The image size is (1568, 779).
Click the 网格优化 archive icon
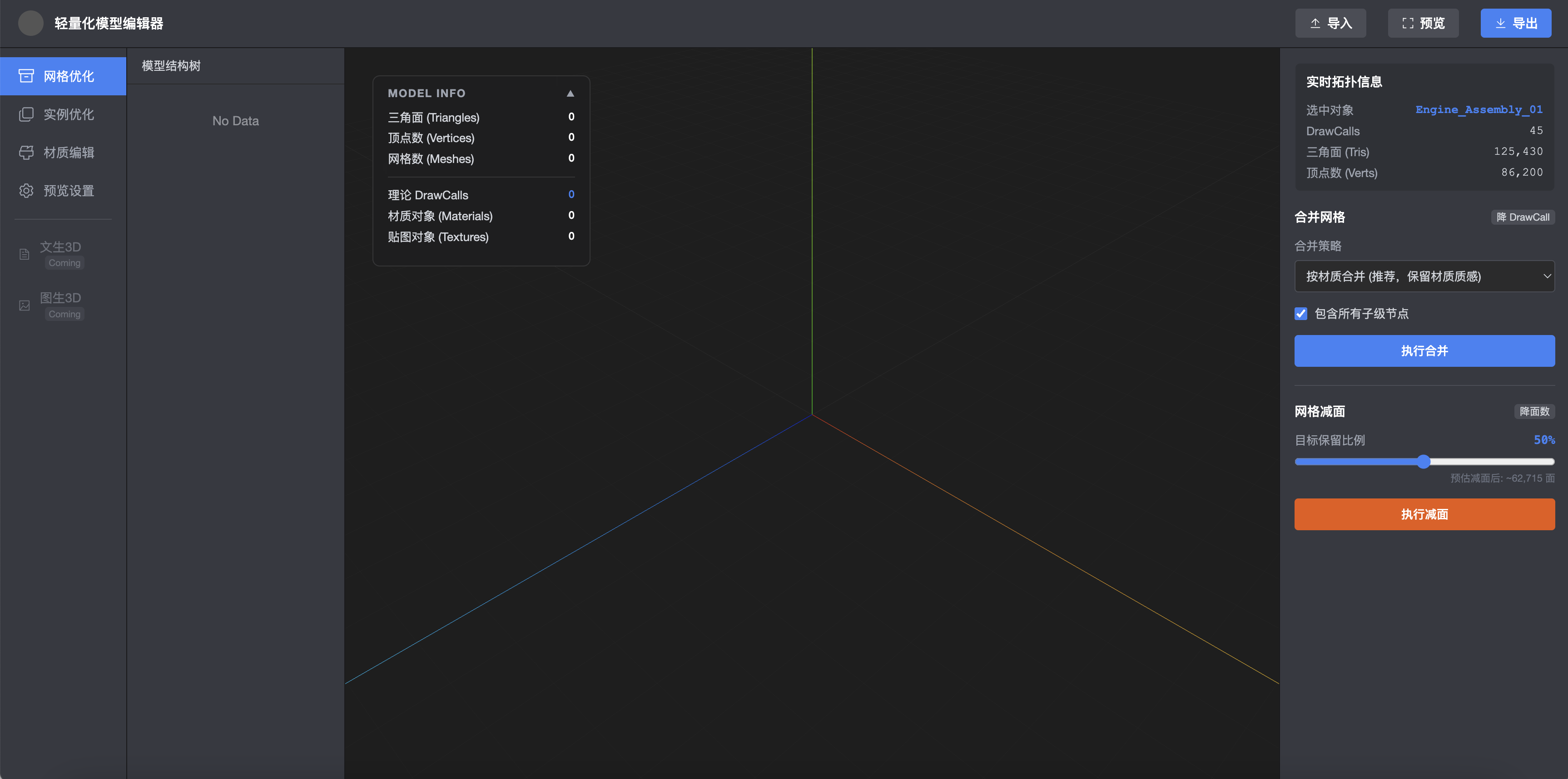pos(26,76)
